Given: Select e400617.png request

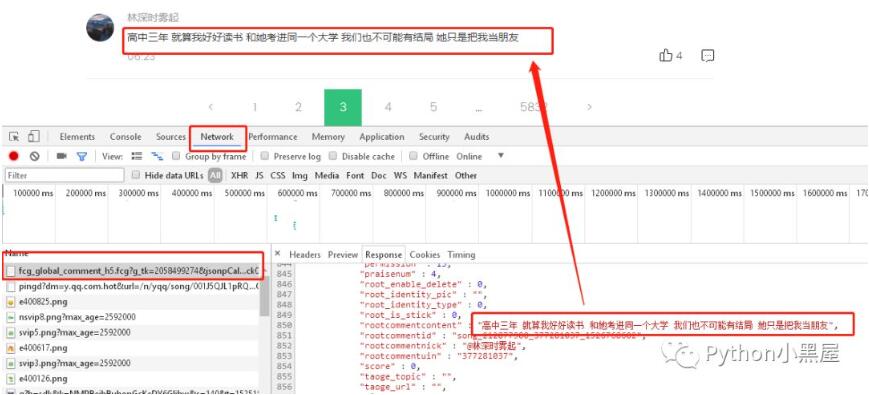Looking at the screenshot, I should [132, 348].
